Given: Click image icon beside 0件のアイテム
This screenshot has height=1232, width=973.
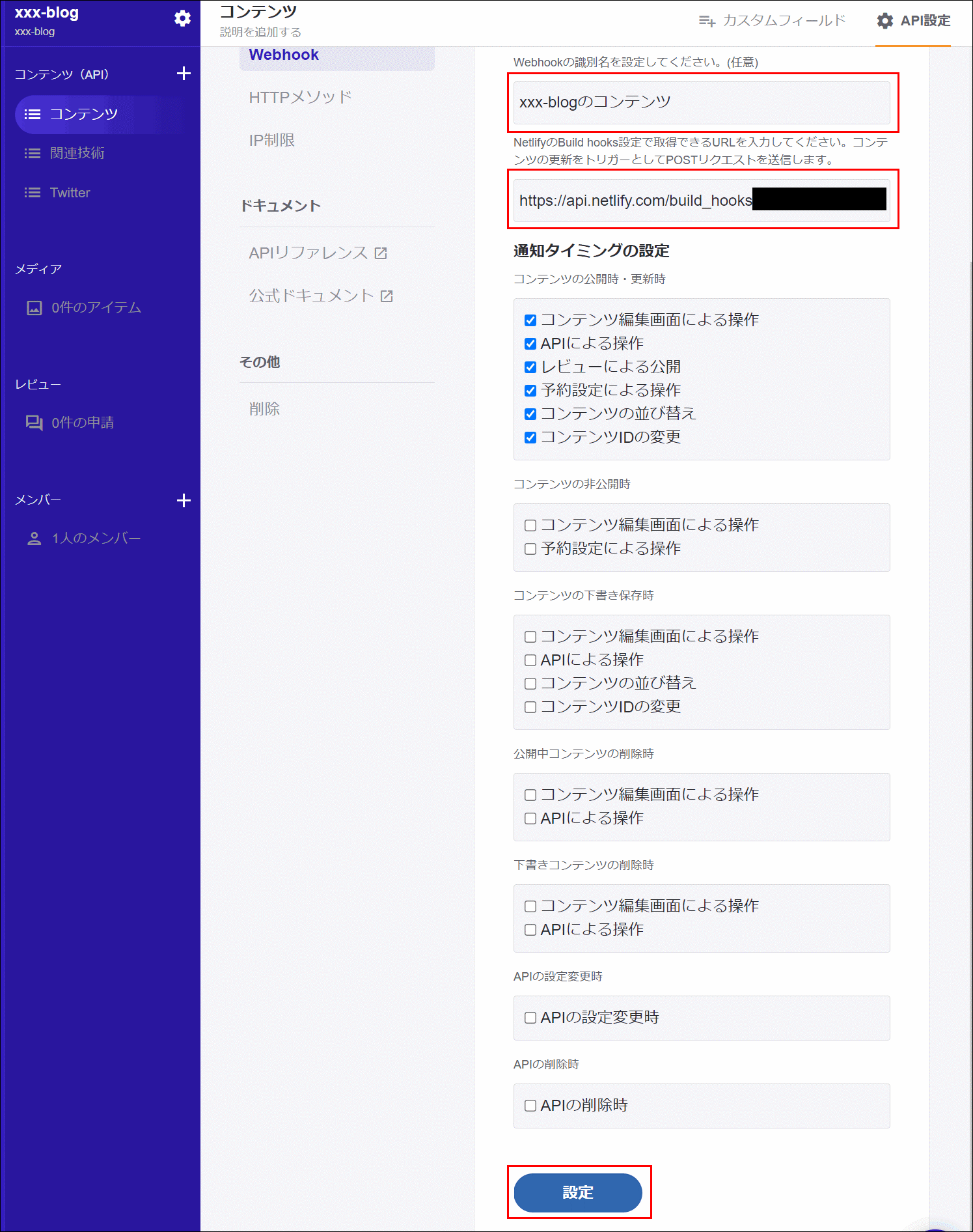Looking at the screenshot, I should point(34,308).
